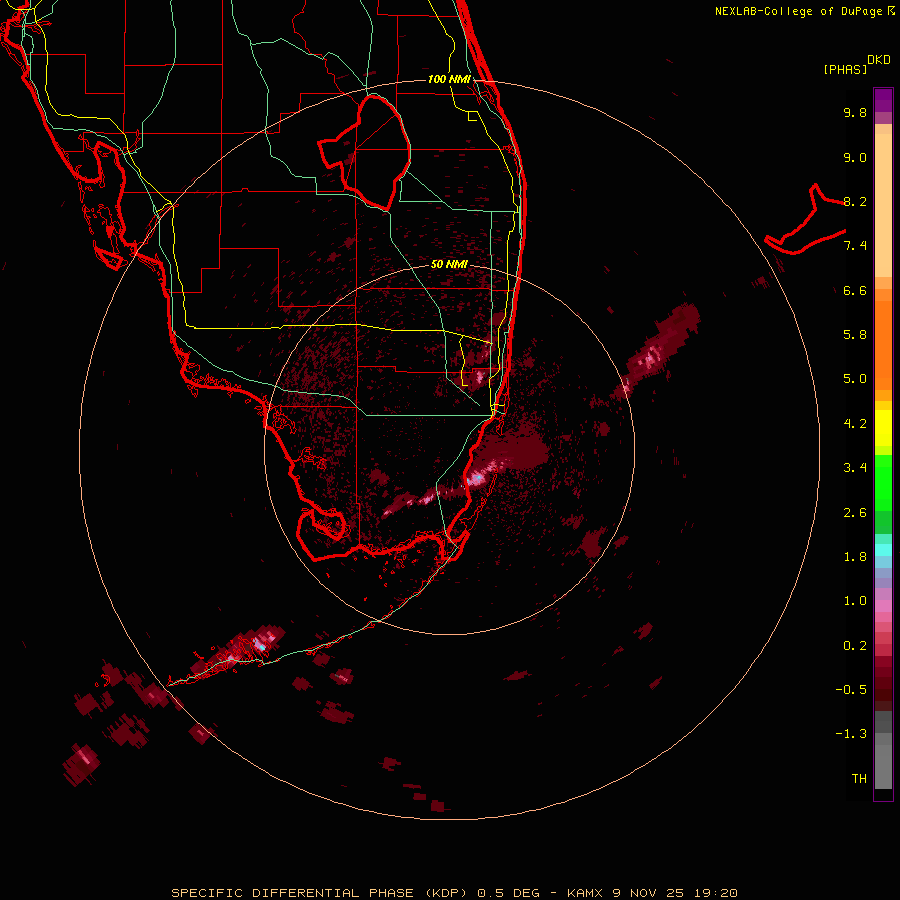Click the 50 NMI range ring label
The height and width of the screenshot is (900, 900).
pyautogui.click(x=449, y=264)
